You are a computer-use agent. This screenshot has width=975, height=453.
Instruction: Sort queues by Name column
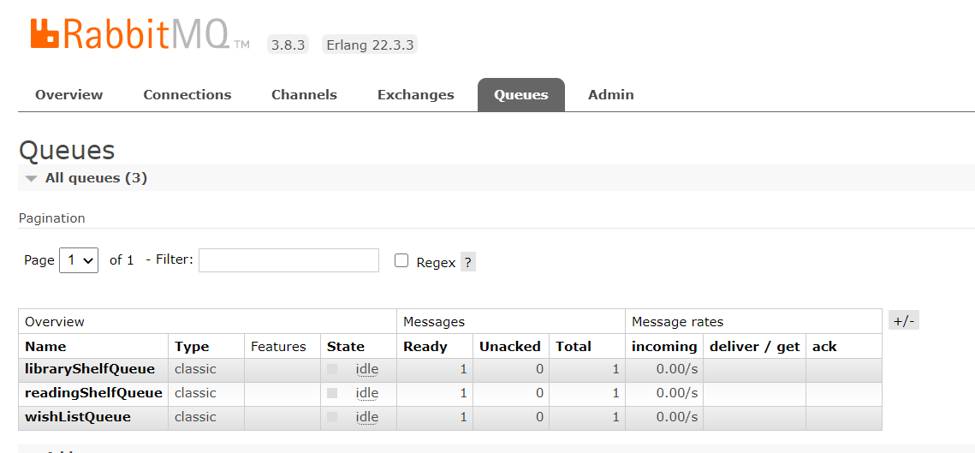[45, 347]
